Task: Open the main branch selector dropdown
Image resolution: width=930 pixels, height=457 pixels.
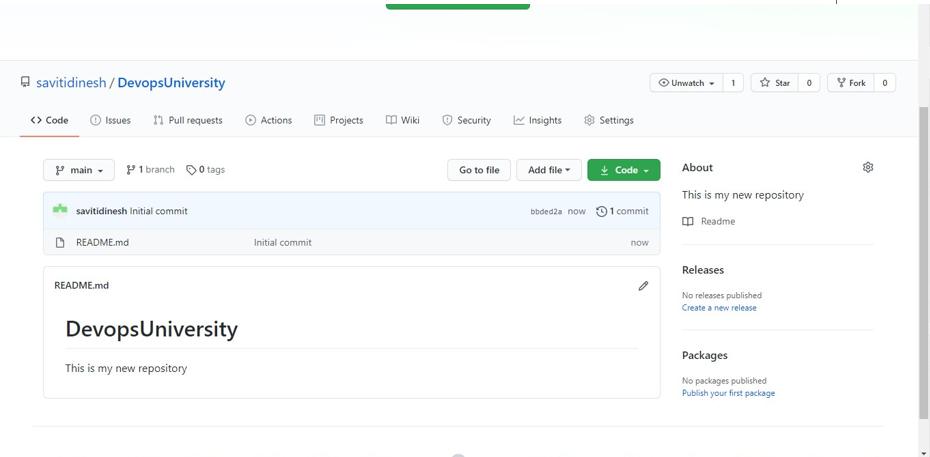Action: coord(79,171)
